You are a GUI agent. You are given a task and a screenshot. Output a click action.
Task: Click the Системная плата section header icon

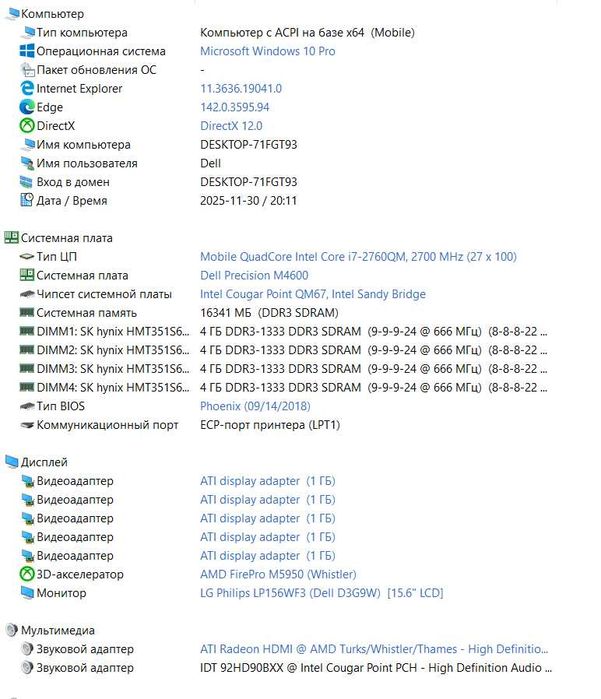point(11,238)
